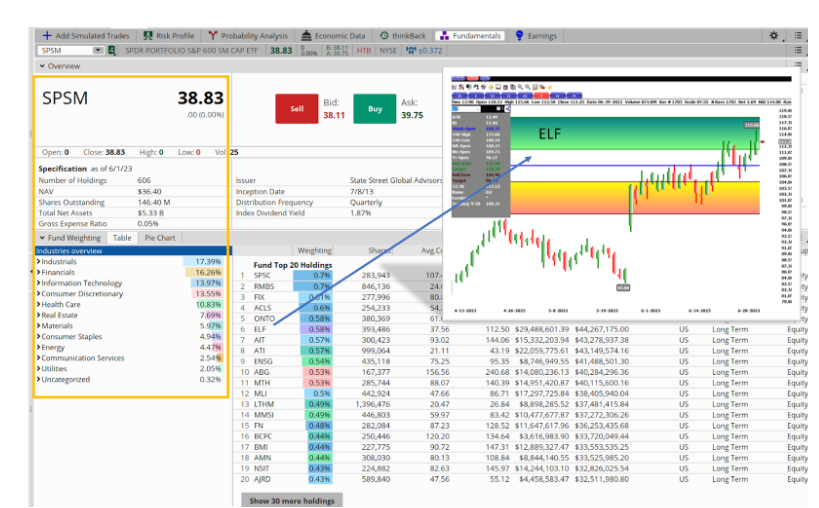Expand the Materials sector row

click(x=38, y=325)
